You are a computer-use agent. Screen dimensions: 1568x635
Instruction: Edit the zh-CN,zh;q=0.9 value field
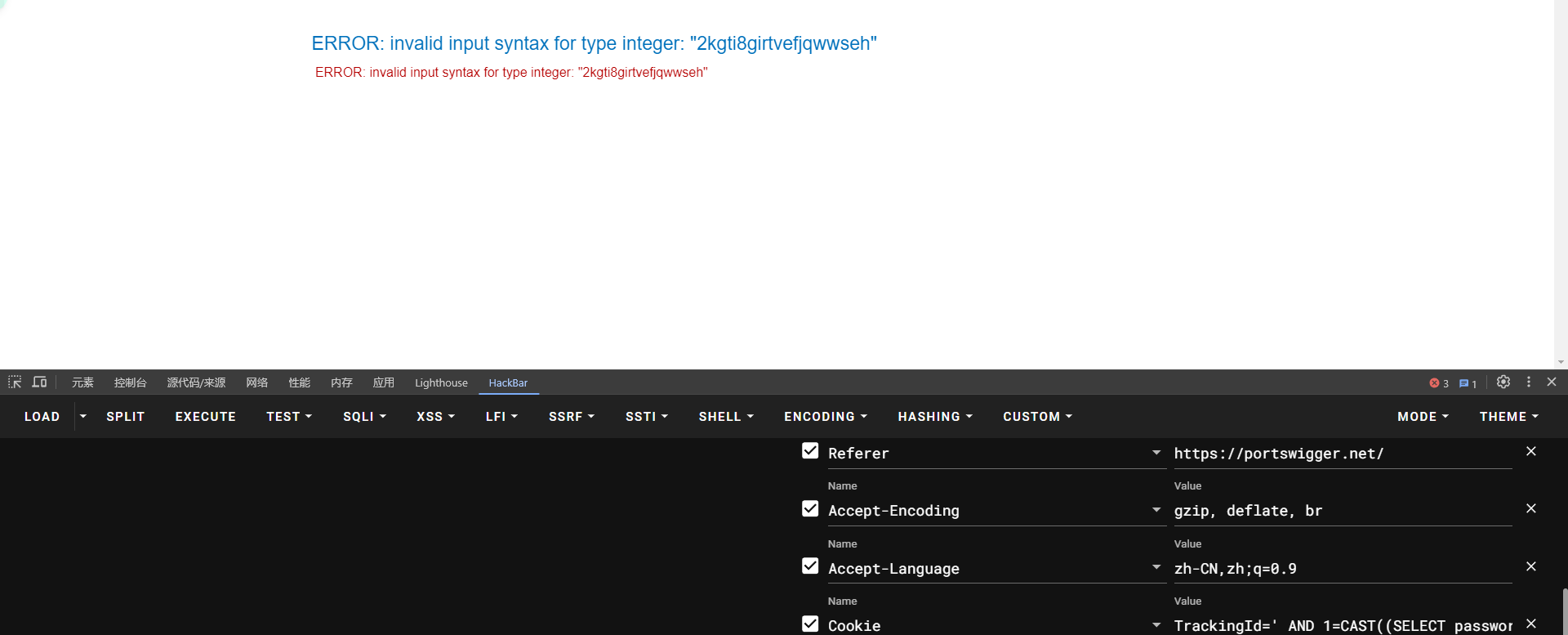coord(1343,568)
